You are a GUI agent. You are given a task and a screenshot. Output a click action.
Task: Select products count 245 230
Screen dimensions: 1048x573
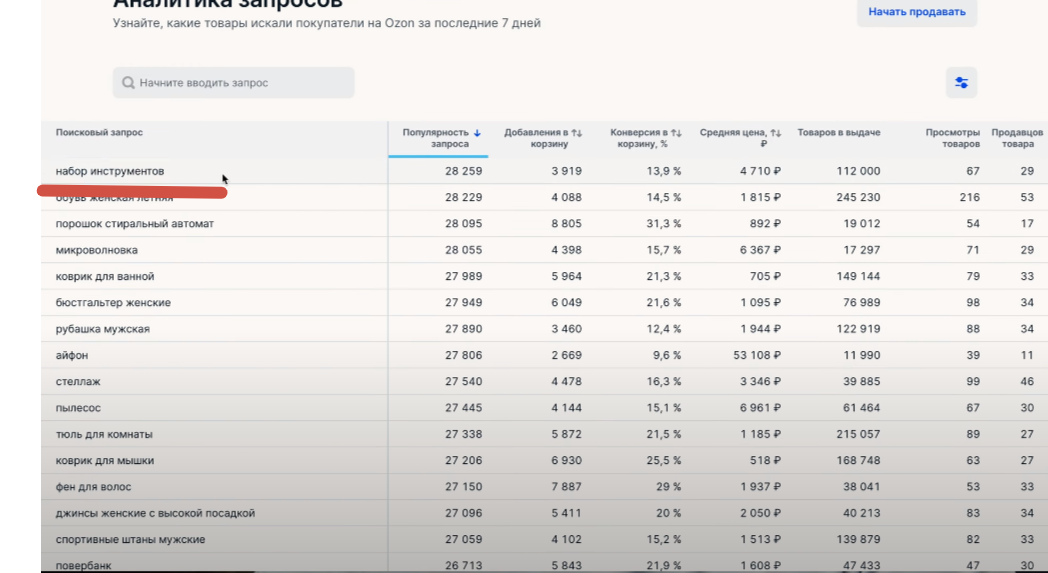858,197
